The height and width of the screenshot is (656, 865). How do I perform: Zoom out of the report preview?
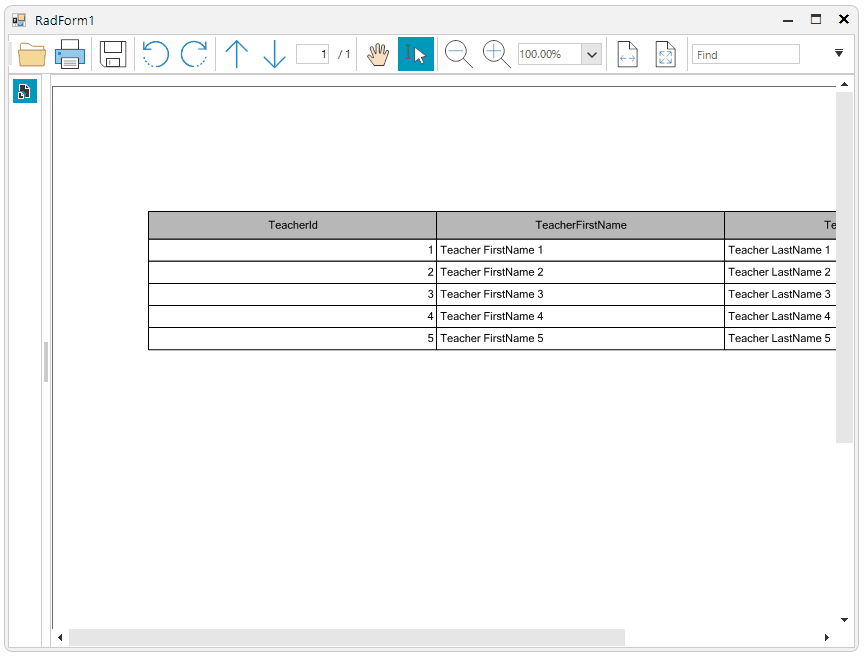(x=458, y=54)
